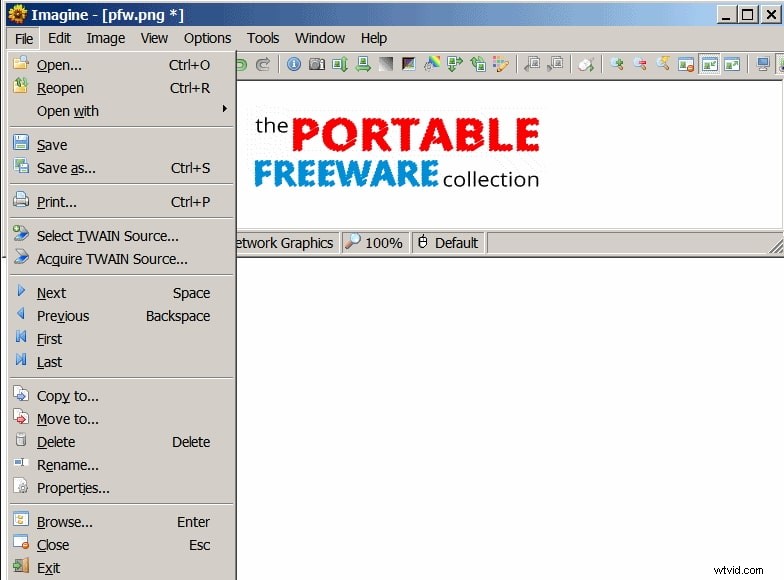Jump to First image menu entry

pos(122,339)
